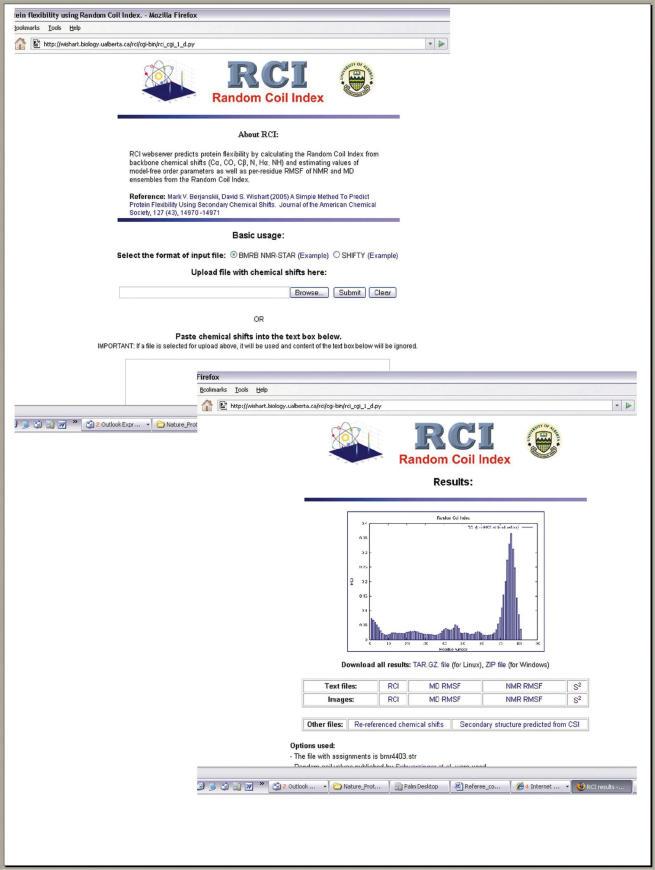This screenshot has width=655, height=870.
Task: Expand the lower address bar URL dropdown
Action: [616, 405]
